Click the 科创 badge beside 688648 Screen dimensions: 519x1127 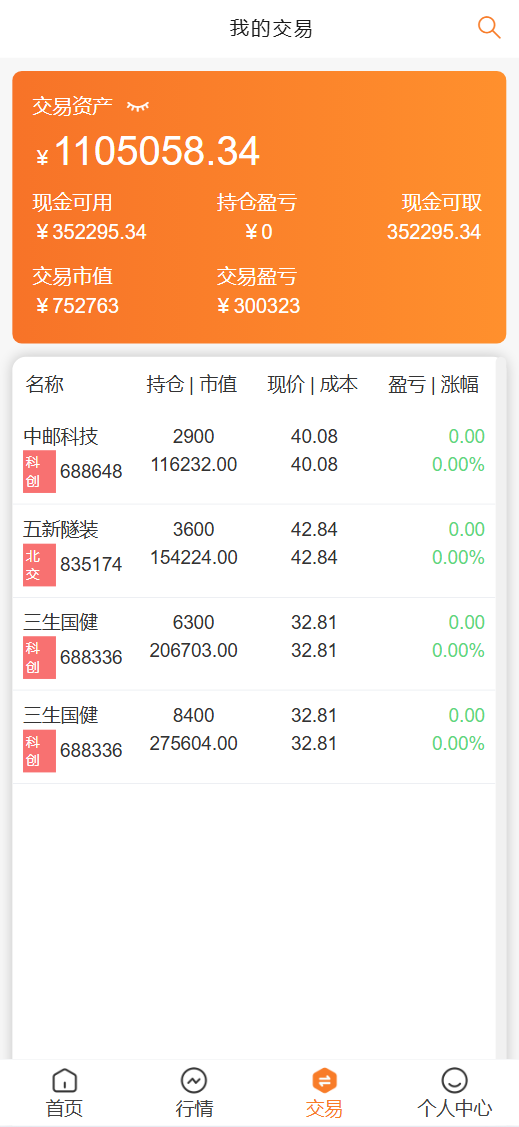point(39,472)
